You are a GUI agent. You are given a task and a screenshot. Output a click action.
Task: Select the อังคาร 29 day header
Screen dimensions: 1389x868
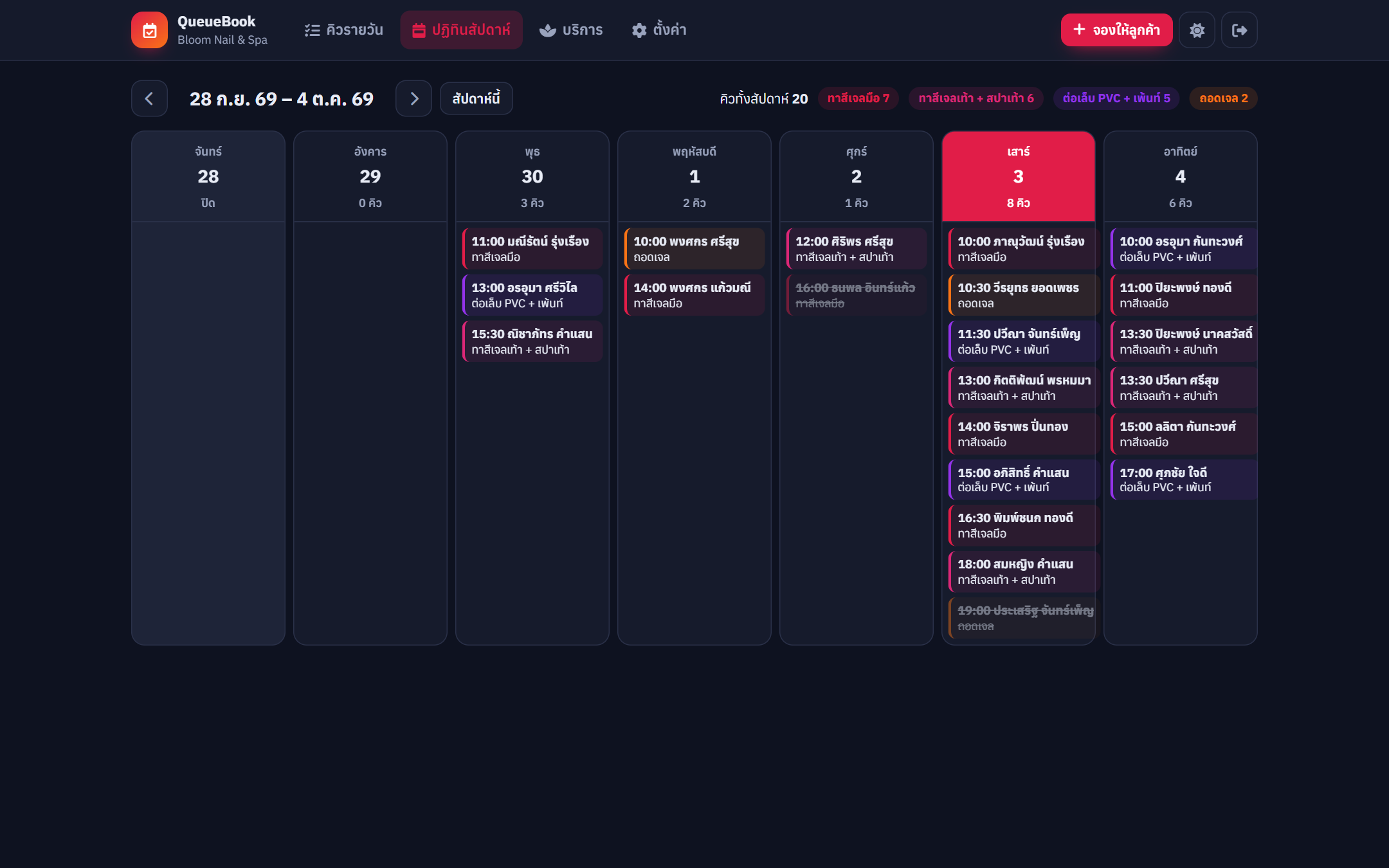click(370, 177)
